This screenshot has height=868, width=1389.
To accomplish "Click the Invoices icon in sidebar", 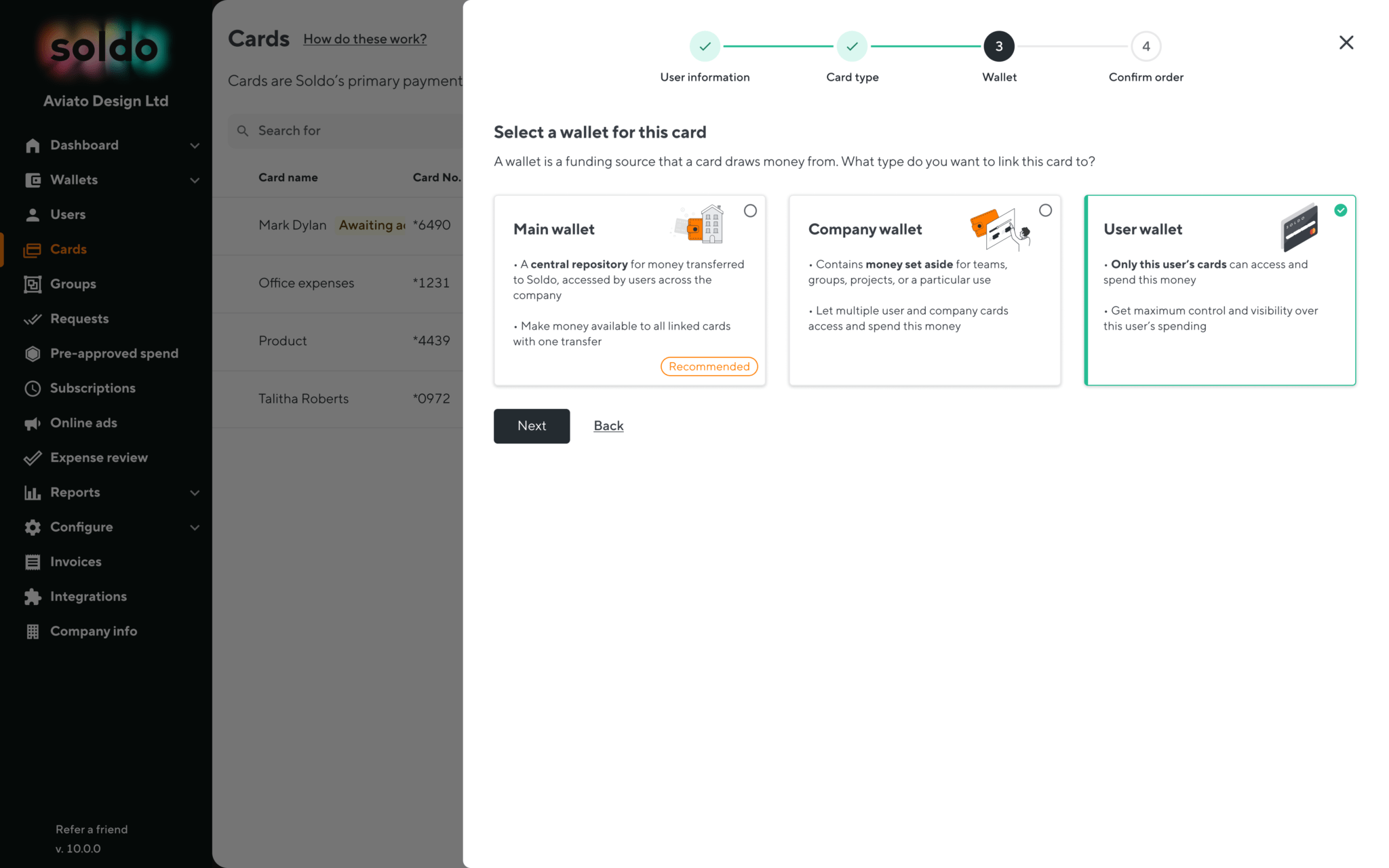I will pos(33,562).
